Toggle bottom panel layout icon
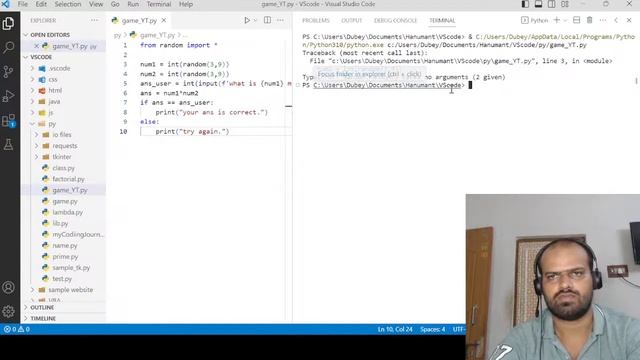The height and width of the screenshot is (360, 640). coord(538,4)
